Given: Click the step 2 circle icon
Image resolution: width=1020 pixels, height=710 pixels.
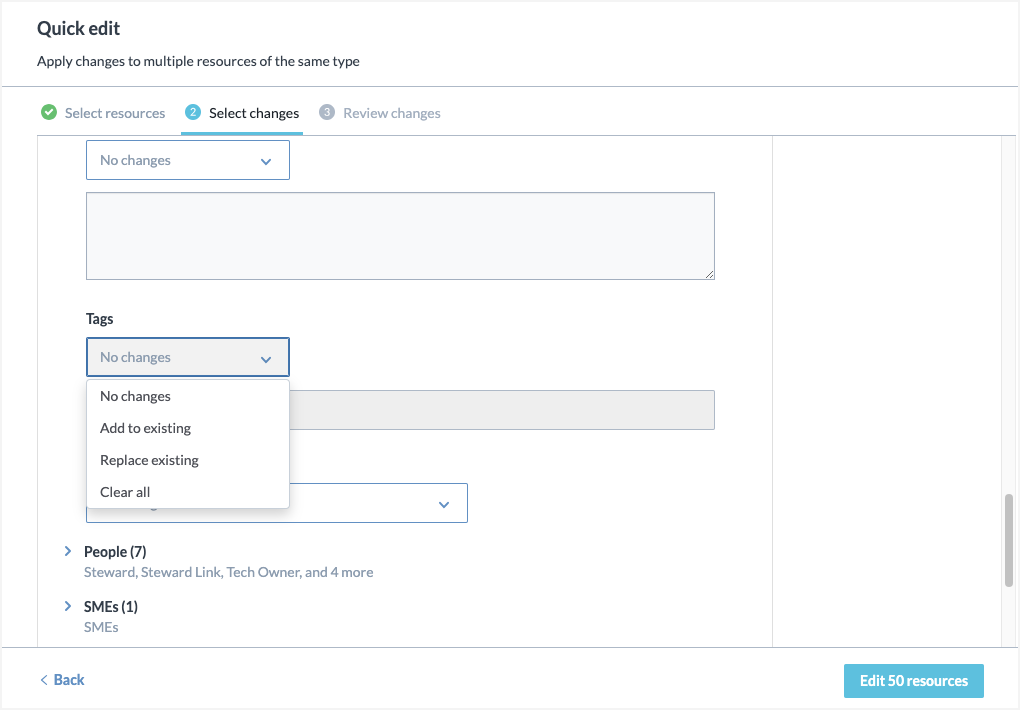Looking at the screenshot, I should click(x=193, y=113).
